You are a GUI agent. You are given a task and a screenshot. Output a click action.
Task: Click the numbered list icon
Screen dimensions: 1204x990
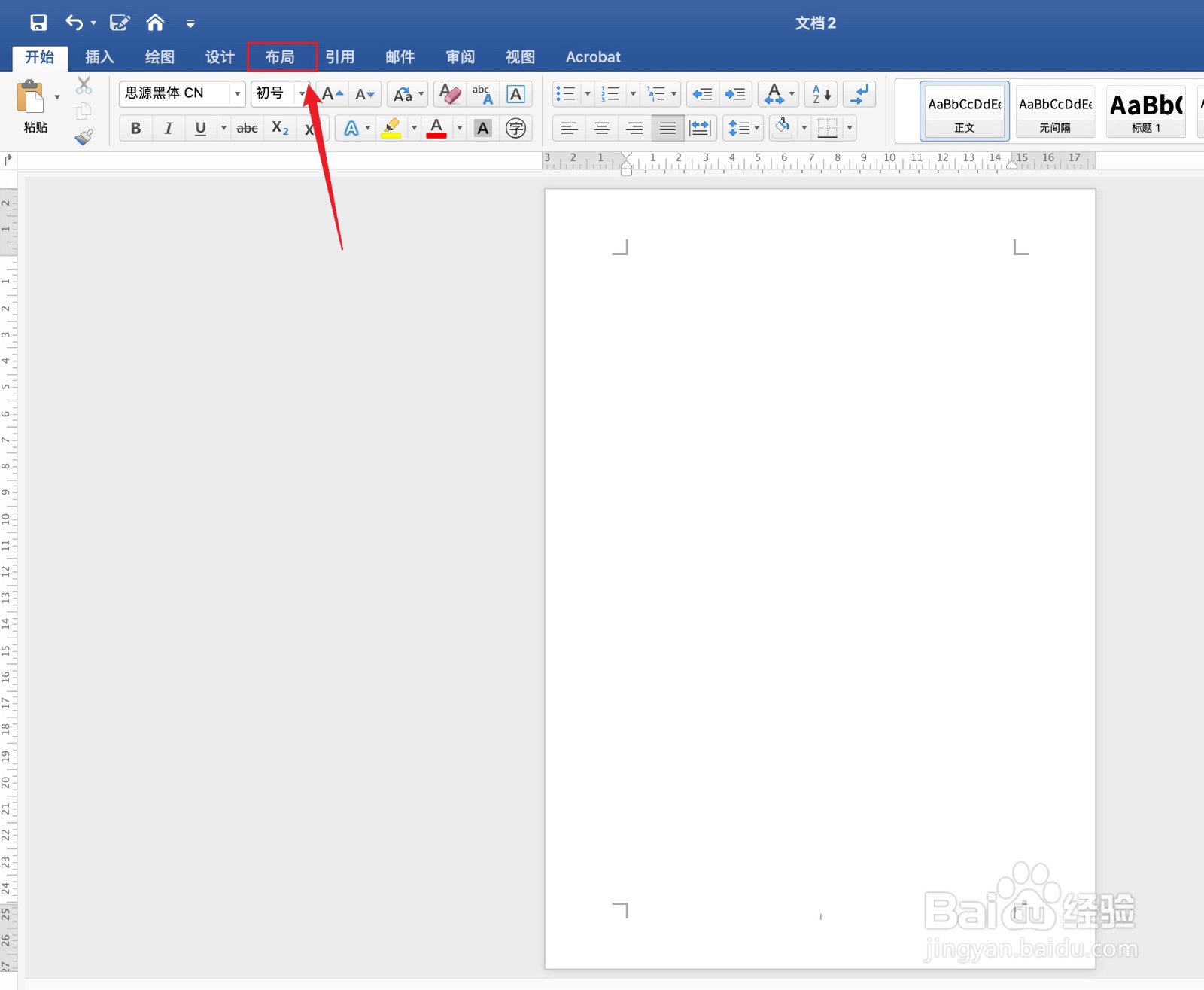click(x=610, y=94)
